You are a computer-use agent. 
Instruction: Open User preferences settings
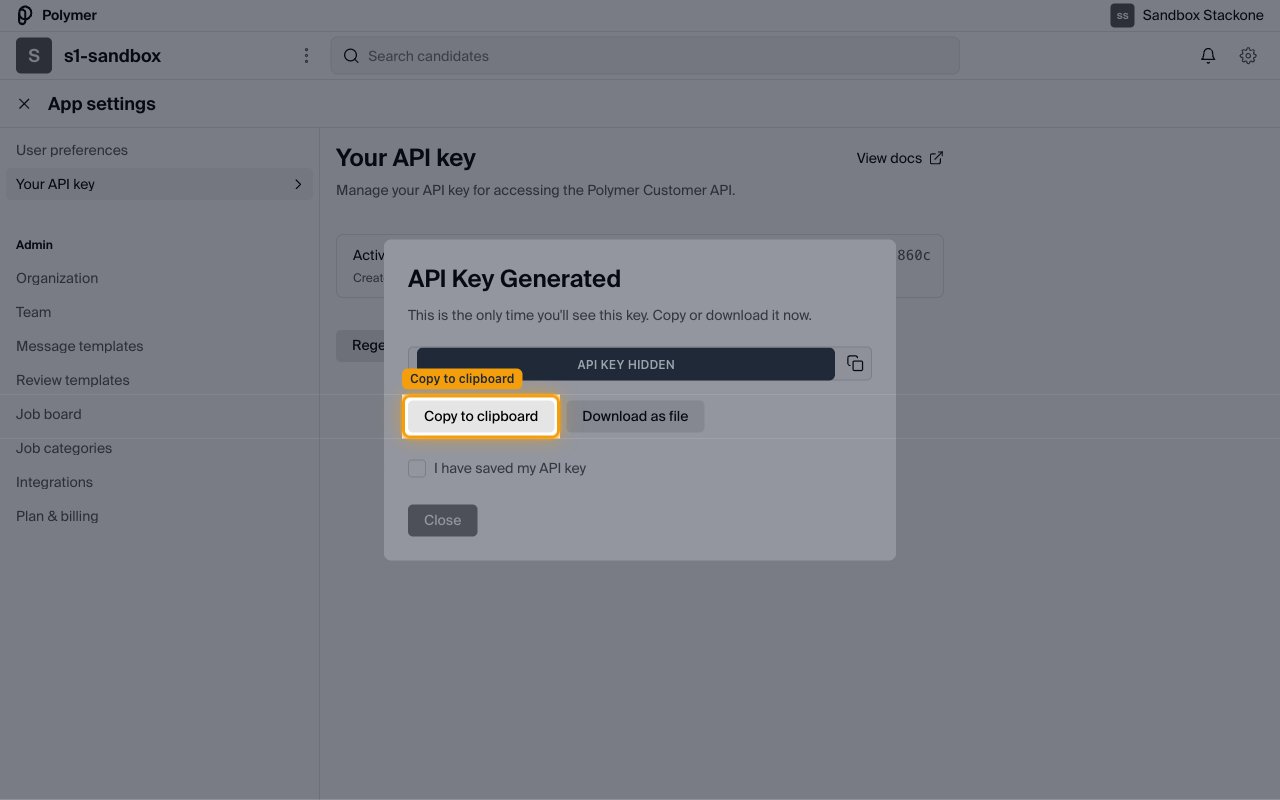coord(72,150)
